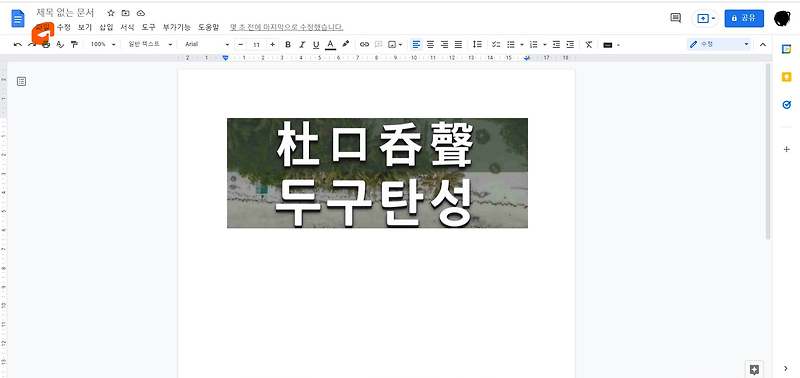Expand the numbered list style options
The width and height of the screenshot is (800, 378).
pyautogui.click(x=544, y=45)
